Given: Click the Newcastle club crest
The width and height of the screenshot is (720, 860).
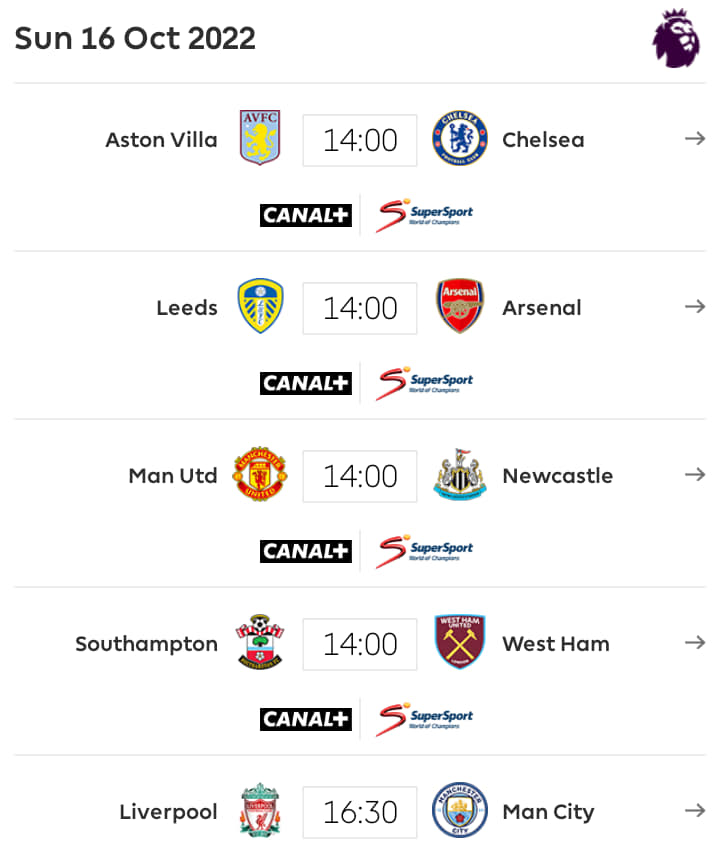Looking at the screenshot, I should pos(460,475).
